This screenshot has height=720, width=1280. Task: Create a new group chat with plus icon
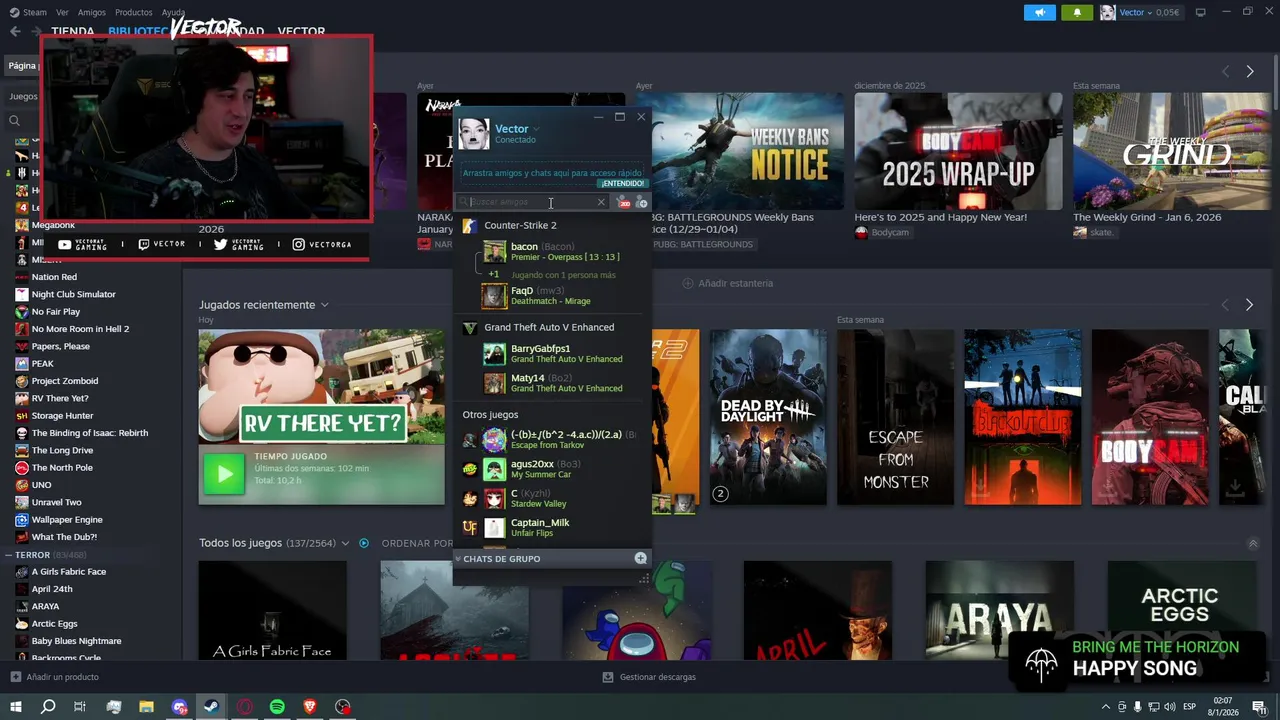[x=641, y=558]
